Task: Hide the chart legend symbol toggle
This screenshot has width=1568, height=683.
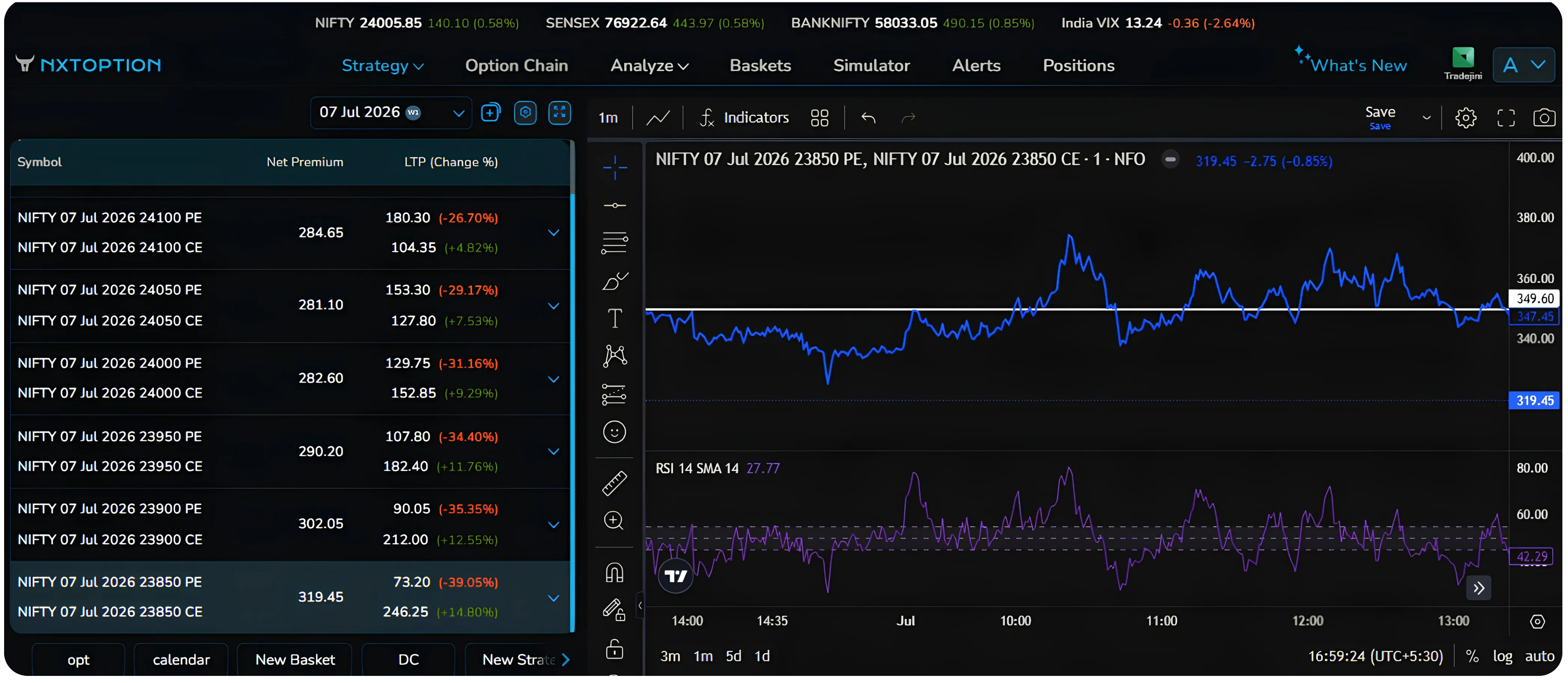Action: 1170,159
